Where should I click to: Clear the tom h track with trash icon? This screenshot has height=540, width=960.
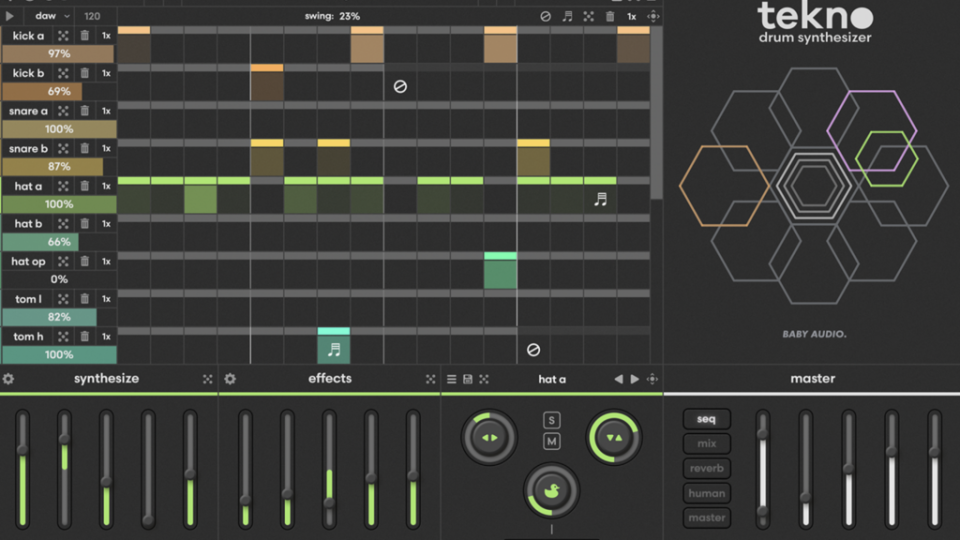tap(84, 336)
